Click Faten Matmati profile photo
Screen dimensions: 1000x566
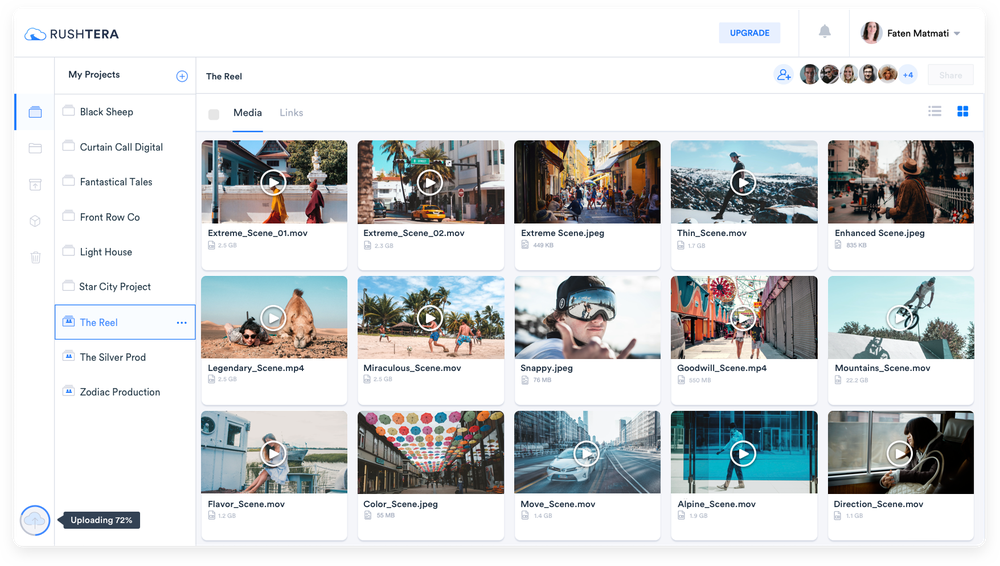[x=871, y=33]
